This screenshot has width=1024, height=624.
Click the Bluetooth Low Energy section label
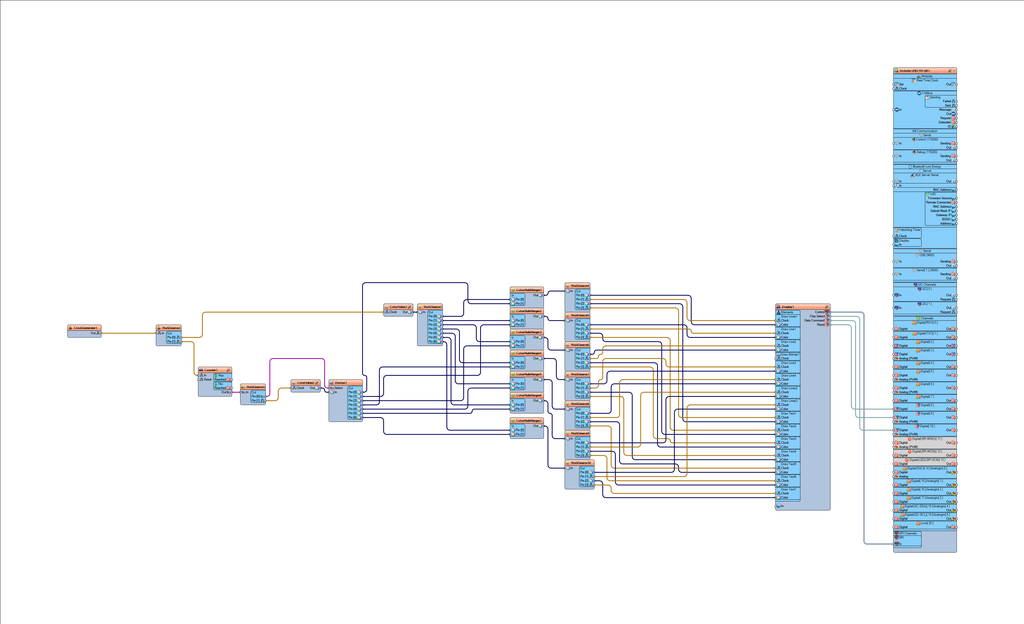coord(925,166)
